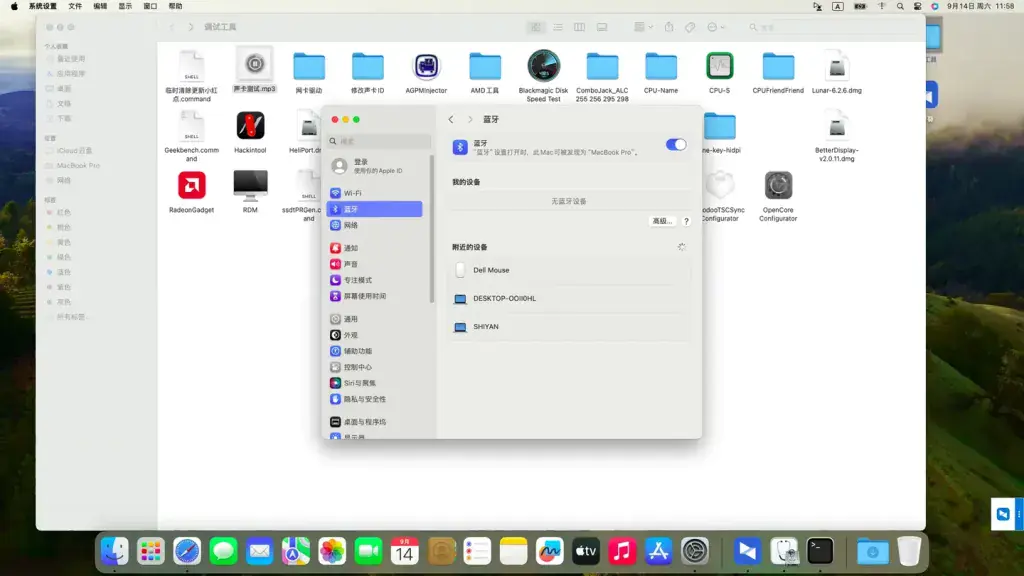Open Safari from the Dock
This screenshot has height=576, width=1024.
coord(187,551)
